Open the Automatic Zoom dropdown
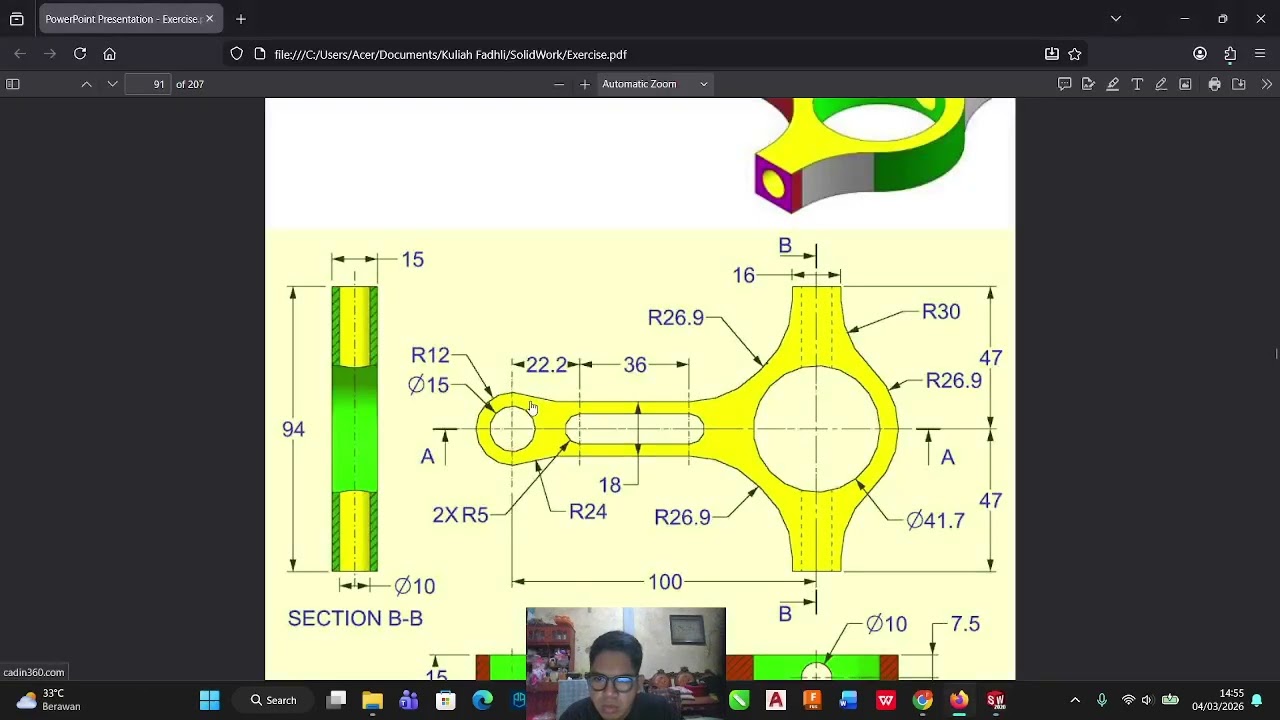 (x=655, y=84)
